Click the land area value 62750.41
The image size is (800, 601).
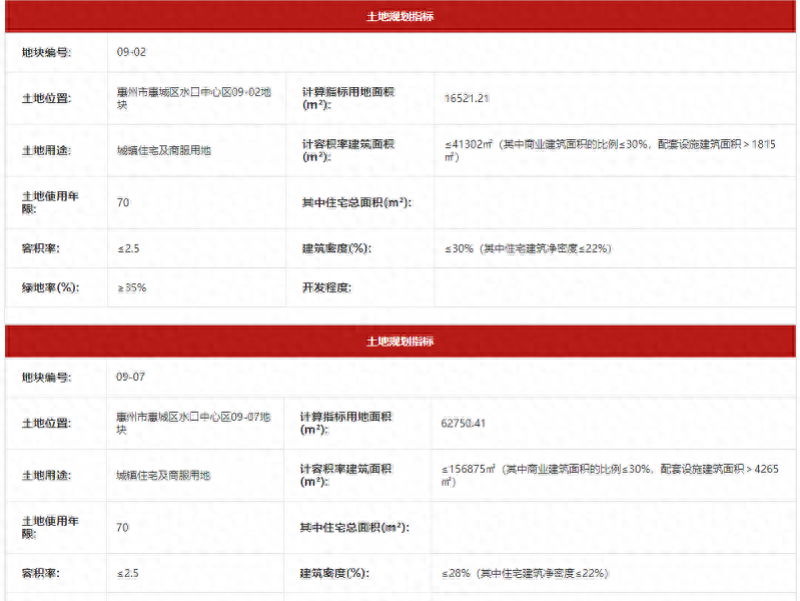tap(463, 423)
